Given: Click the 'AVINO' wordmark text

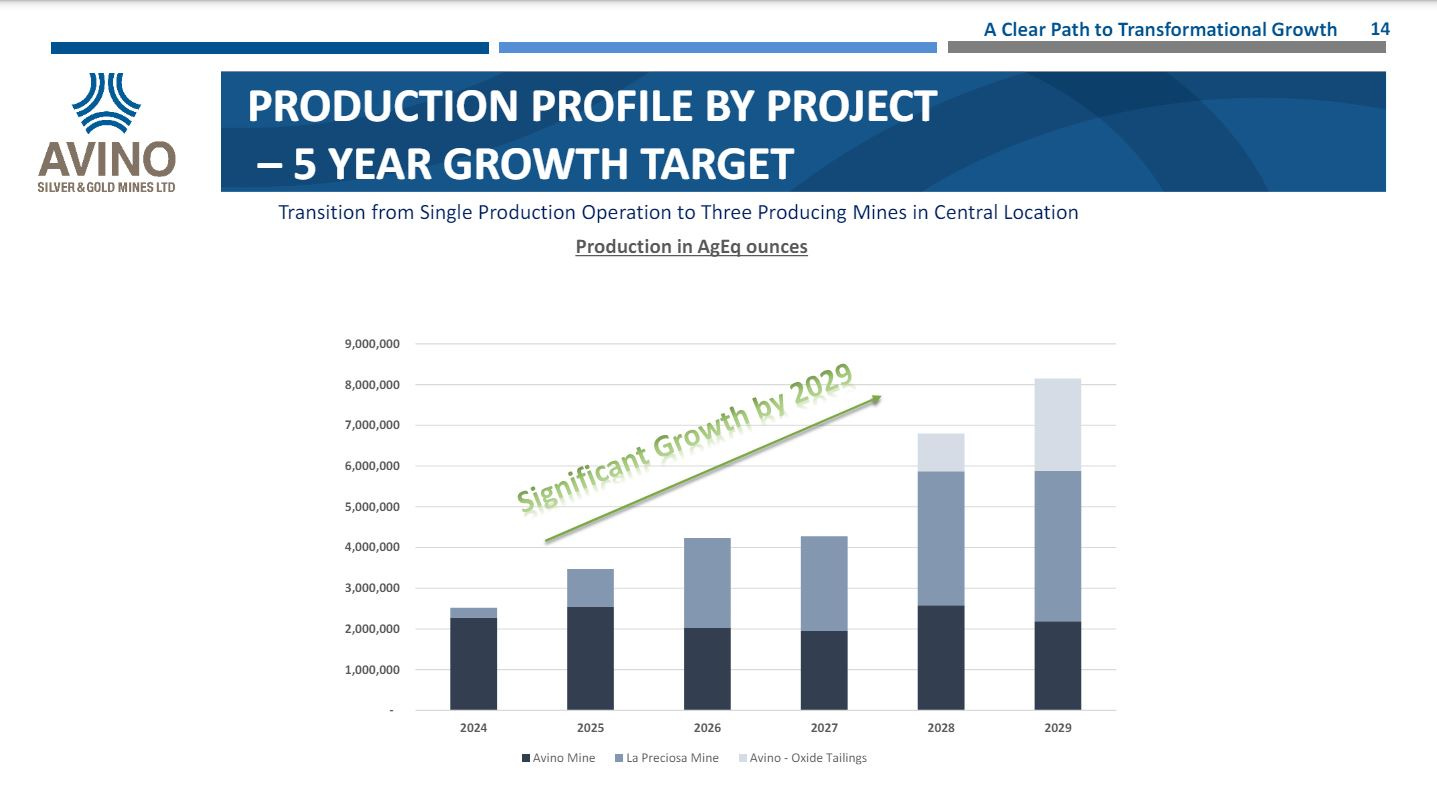Looking at the screenshot, I should click(x=107, y=161).
